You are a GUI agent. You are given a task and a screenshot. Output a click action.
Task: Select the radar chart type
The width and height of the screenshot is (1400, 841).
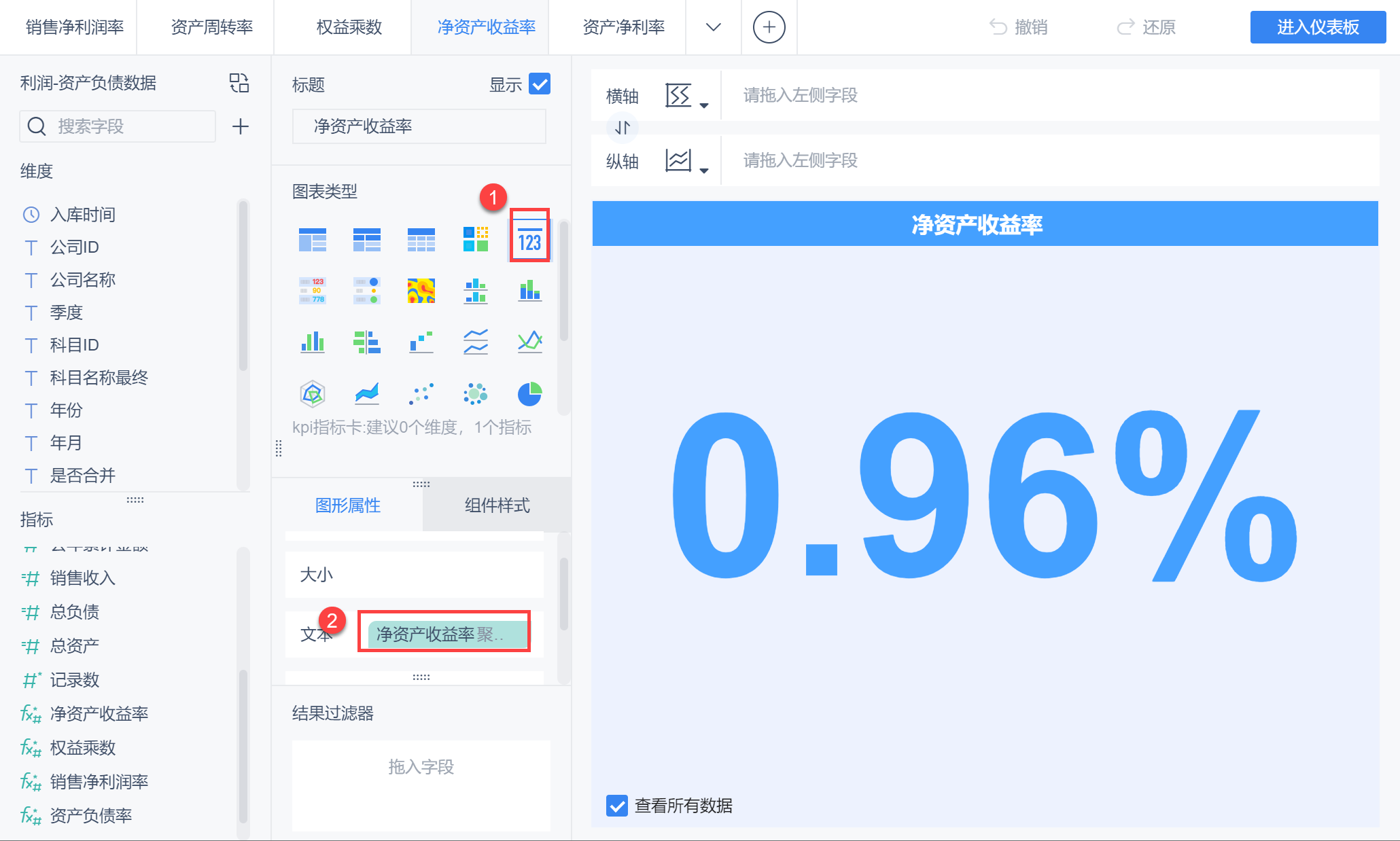click(313, 393)
